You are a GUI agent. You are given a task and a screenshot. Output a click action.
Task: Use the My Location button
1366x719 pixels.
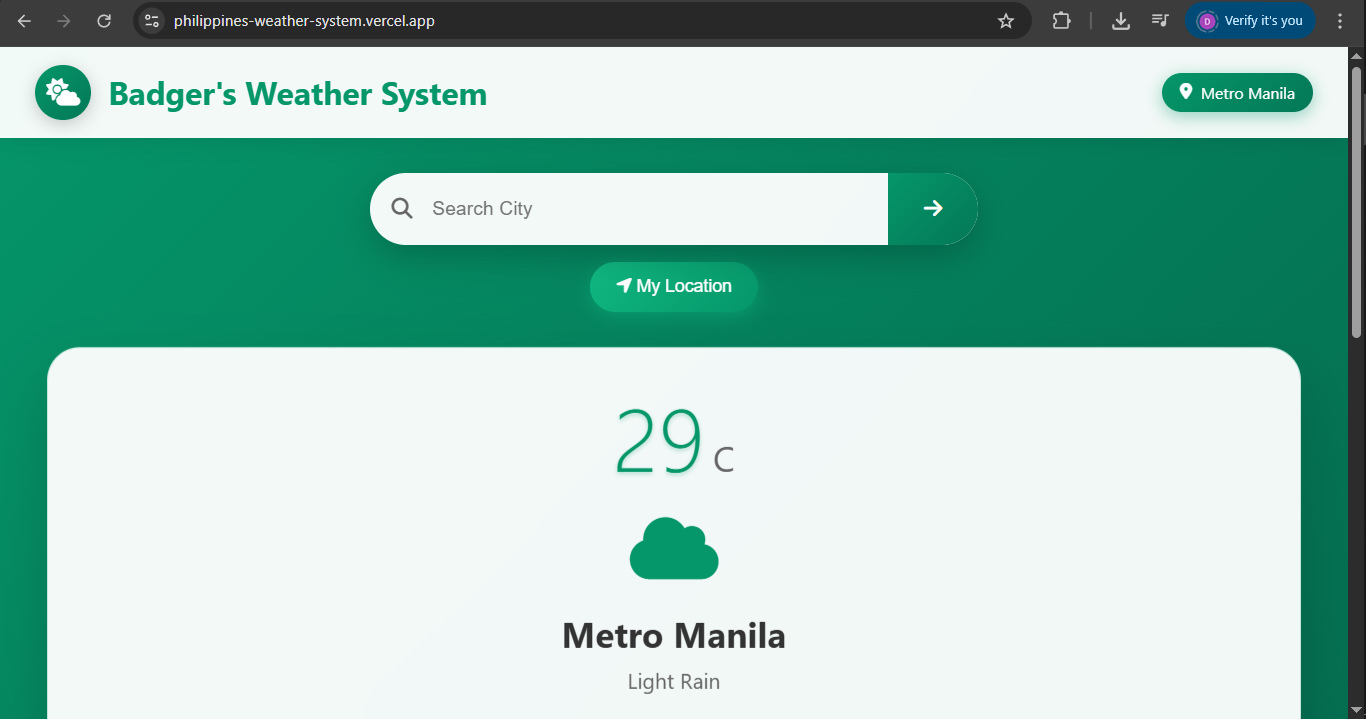pos(674,287)
